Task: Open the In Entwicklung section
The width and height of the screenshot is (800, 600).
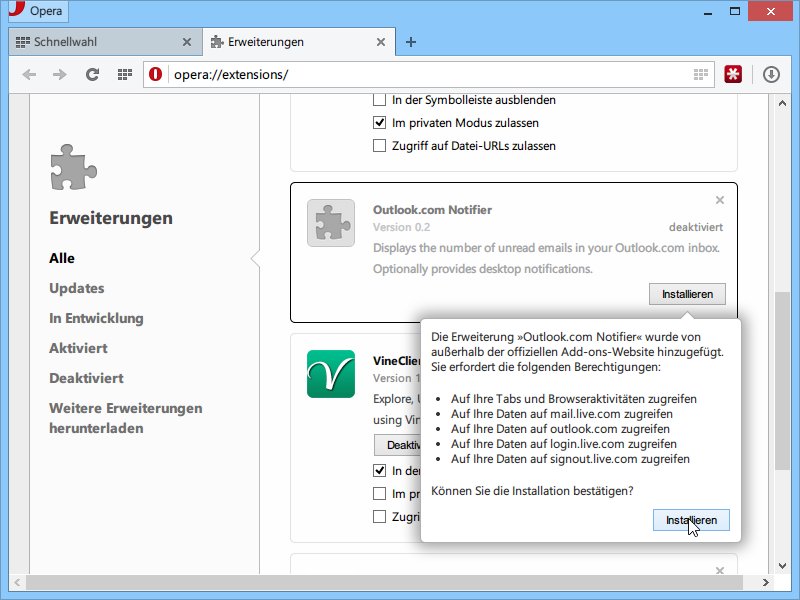Action: point(96,318)
